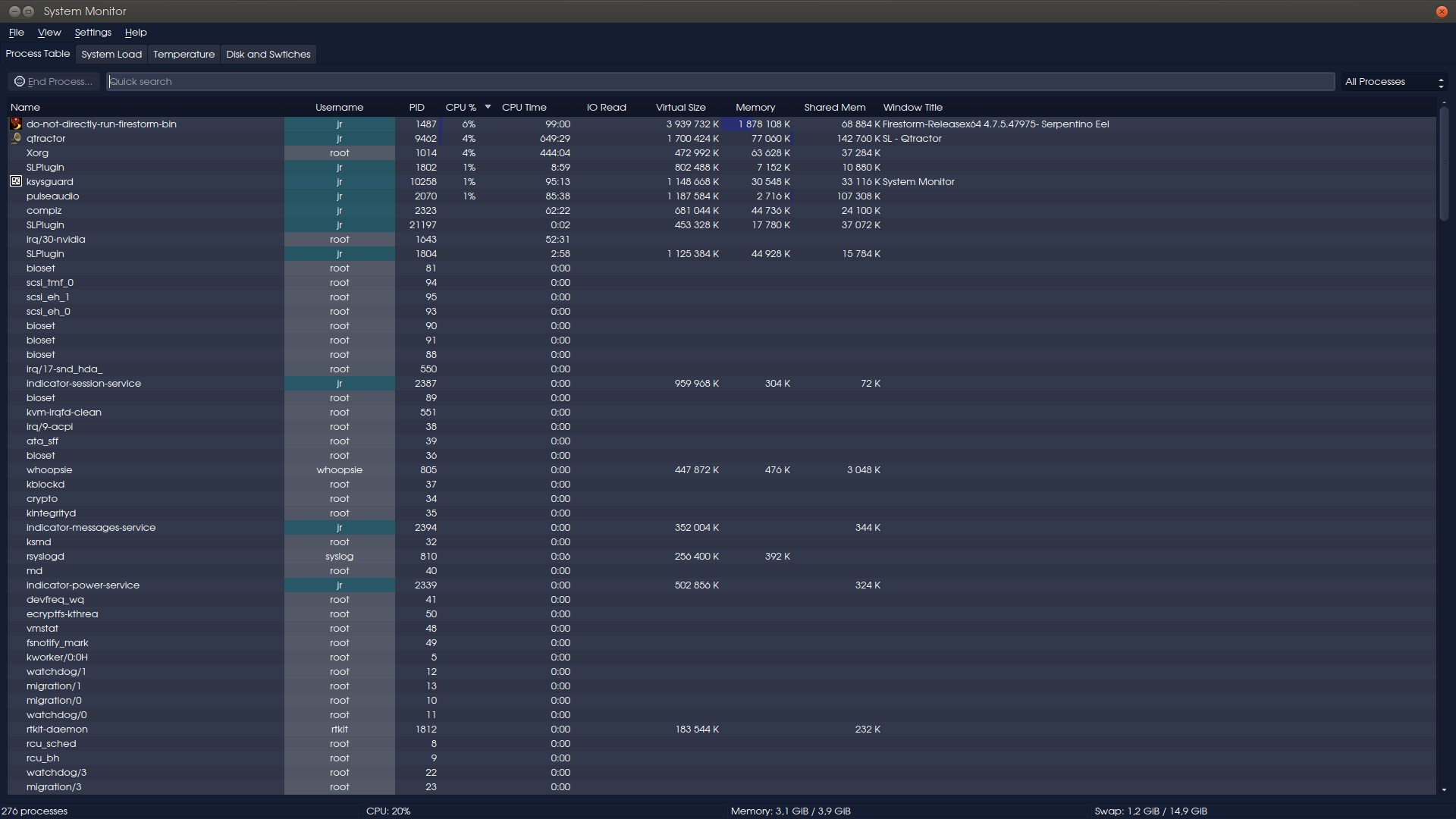Viewport: 1456px width, 819px height.
Task: Open the File menu
Action: [x=16, y=33]
